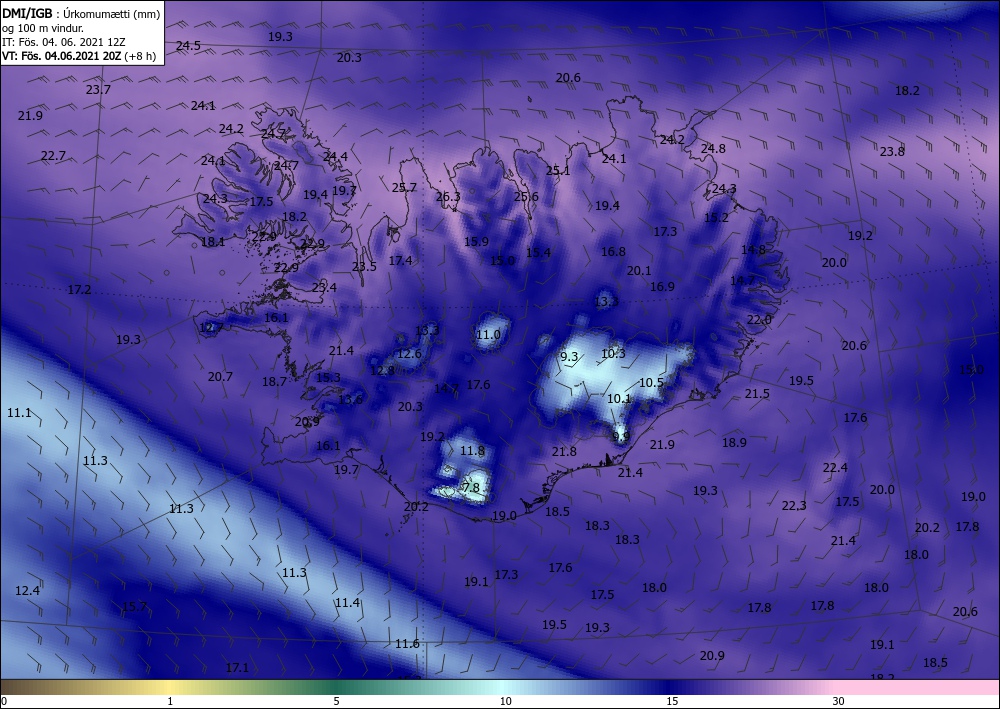
Task: Select the 11.8 value label
Action: click(x=473, y=451)
